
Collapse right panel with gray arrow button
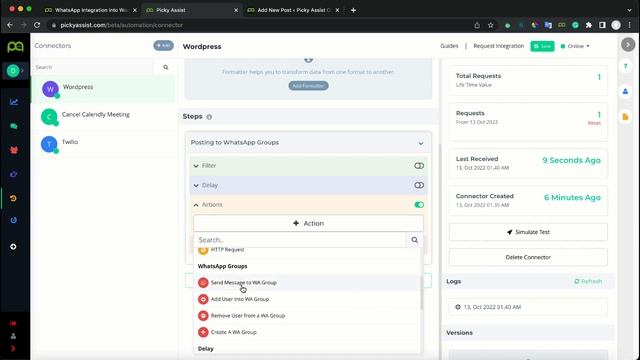[x=628, y=44]
